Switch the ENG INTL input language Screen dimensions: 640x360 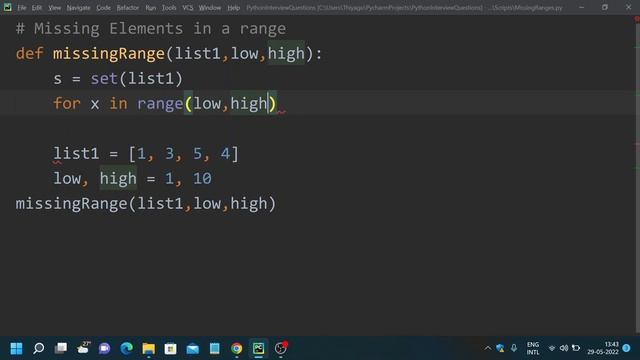coord(533,348)
